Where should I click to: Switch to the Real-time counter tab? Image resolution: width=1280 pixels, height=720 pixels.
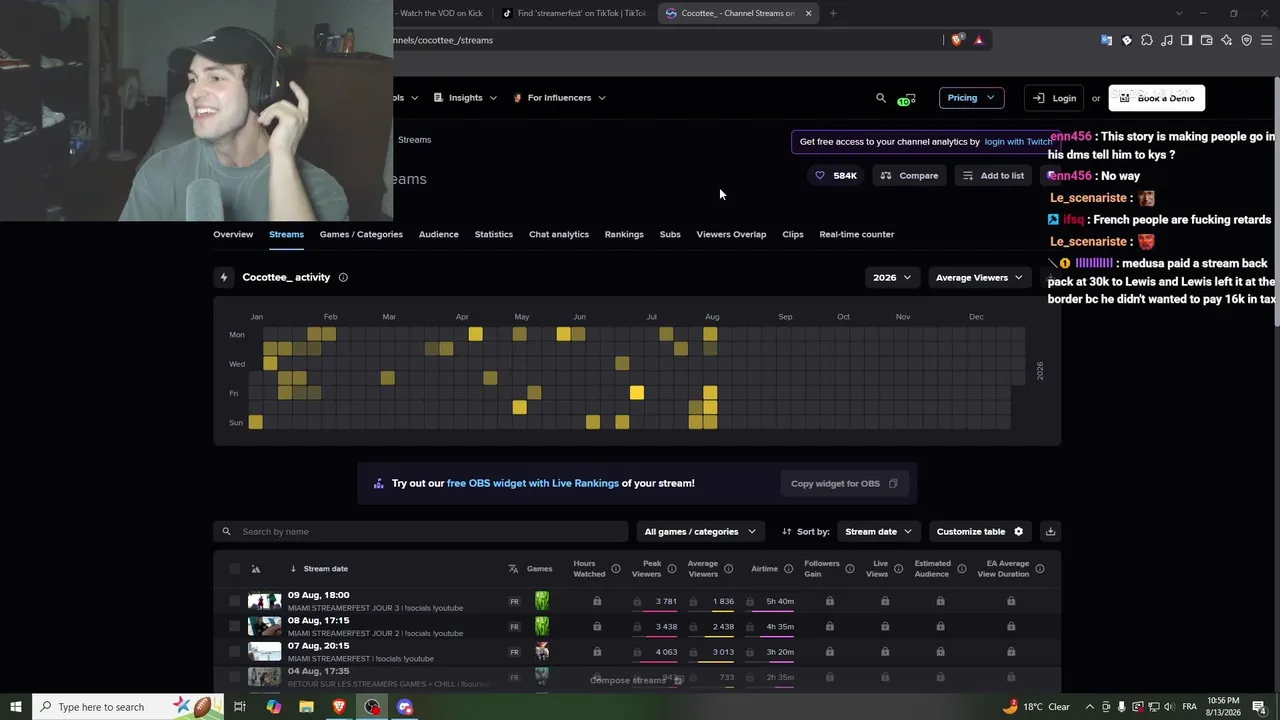pos(857,234)
